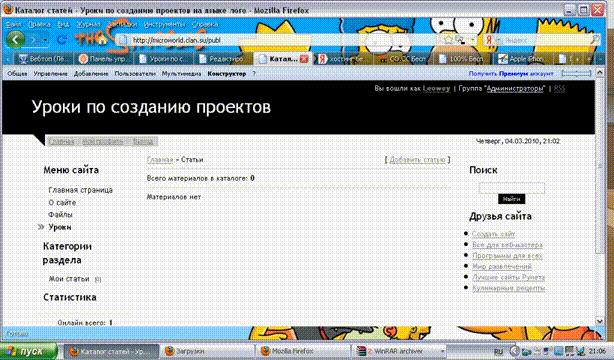Open the Добавление admin bar menu
614x360 pixels.
tap(91, 74)
